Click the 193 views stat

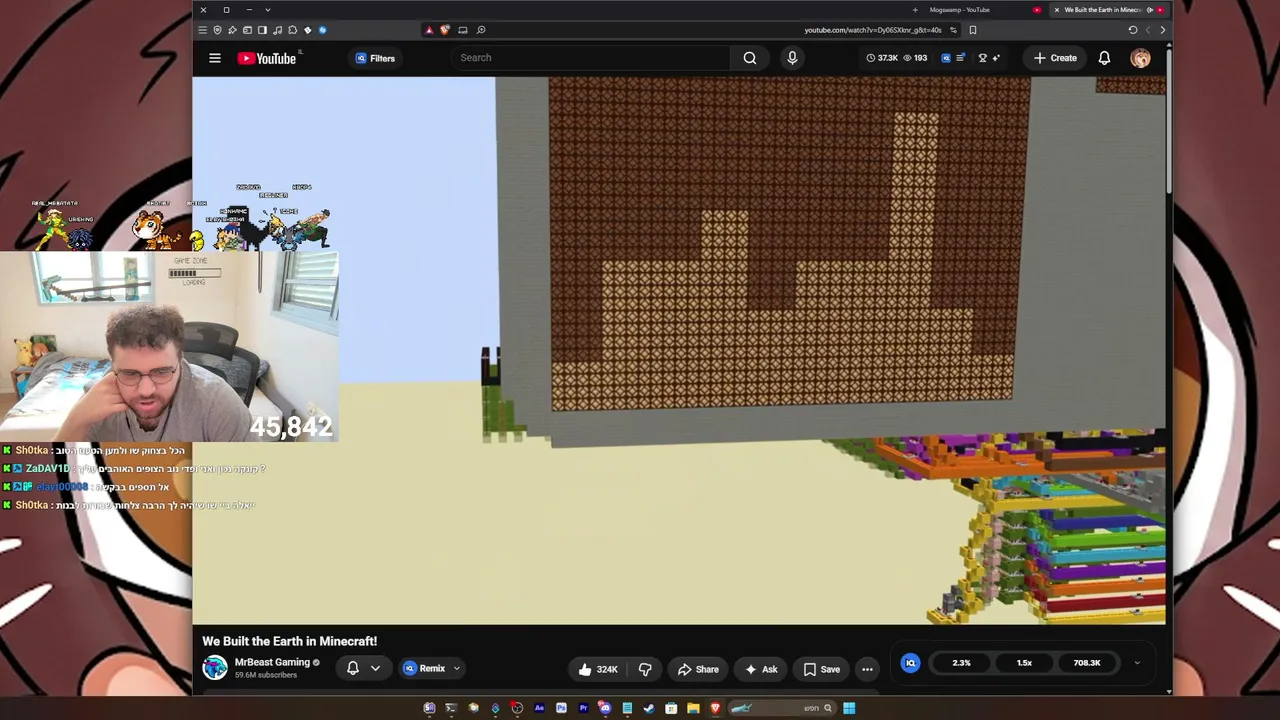(x=915, y=58)
